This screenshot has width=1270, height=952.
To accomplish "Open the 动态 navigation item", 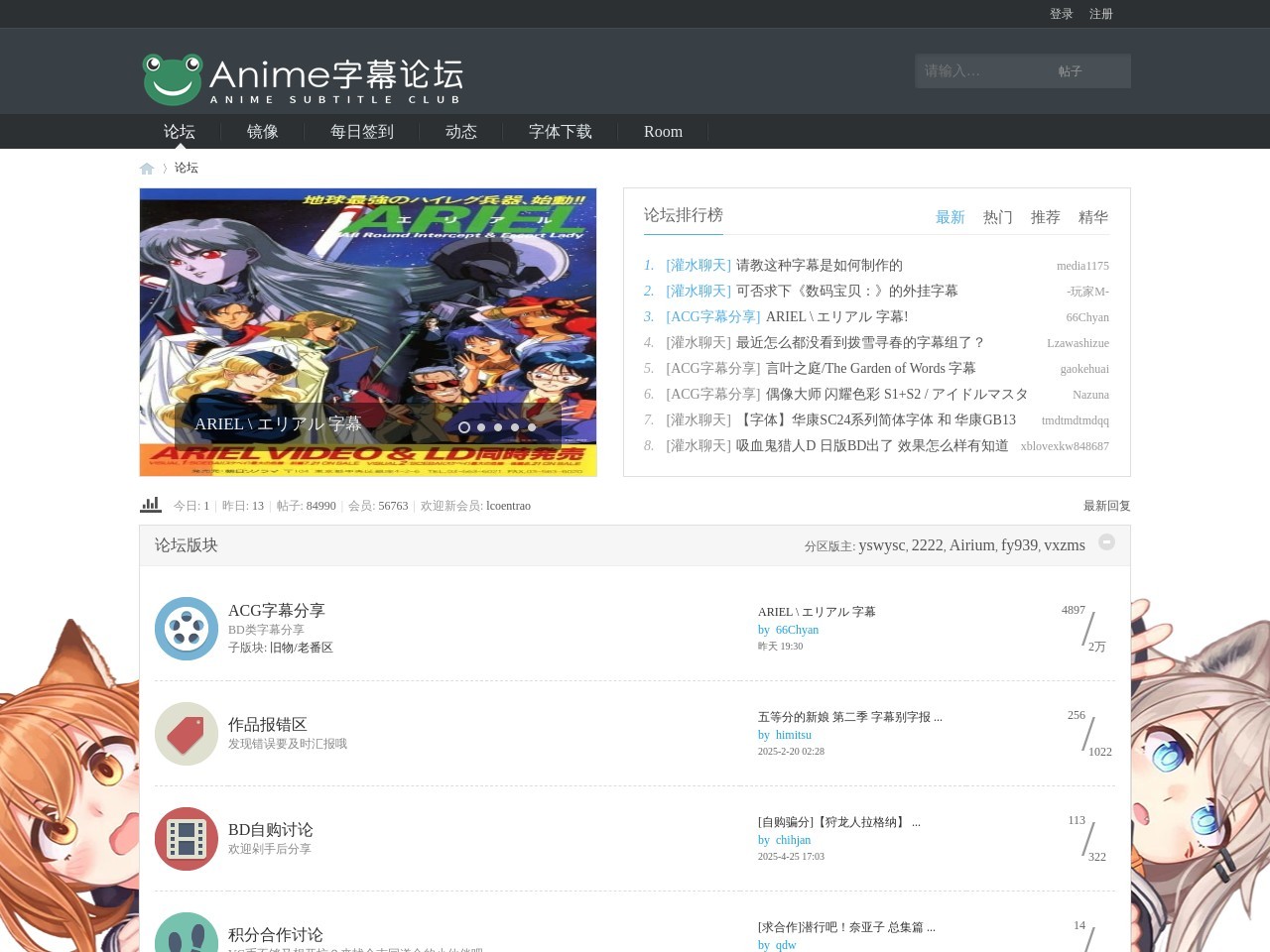I will coord(461,131).
